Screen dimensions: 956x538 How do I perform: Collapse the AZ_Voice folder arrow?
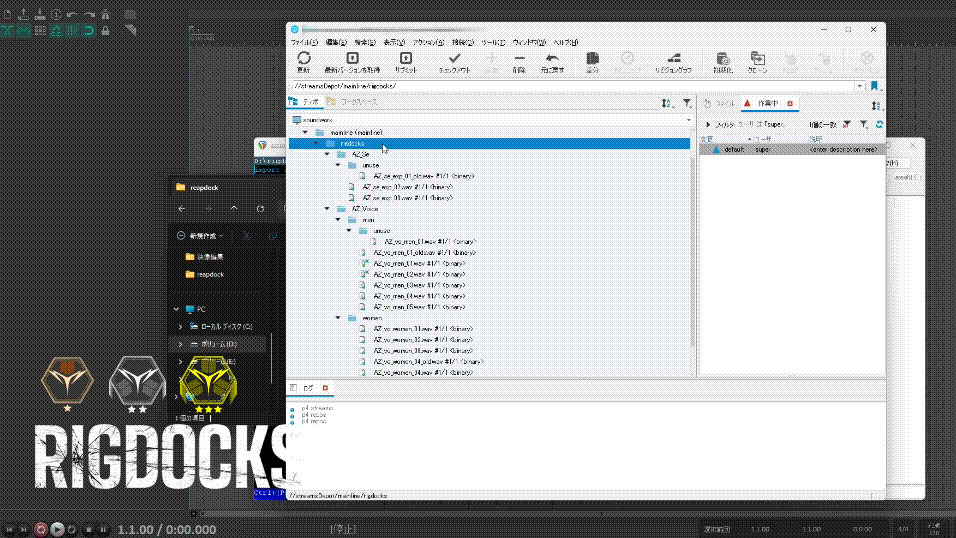(327, 209)
